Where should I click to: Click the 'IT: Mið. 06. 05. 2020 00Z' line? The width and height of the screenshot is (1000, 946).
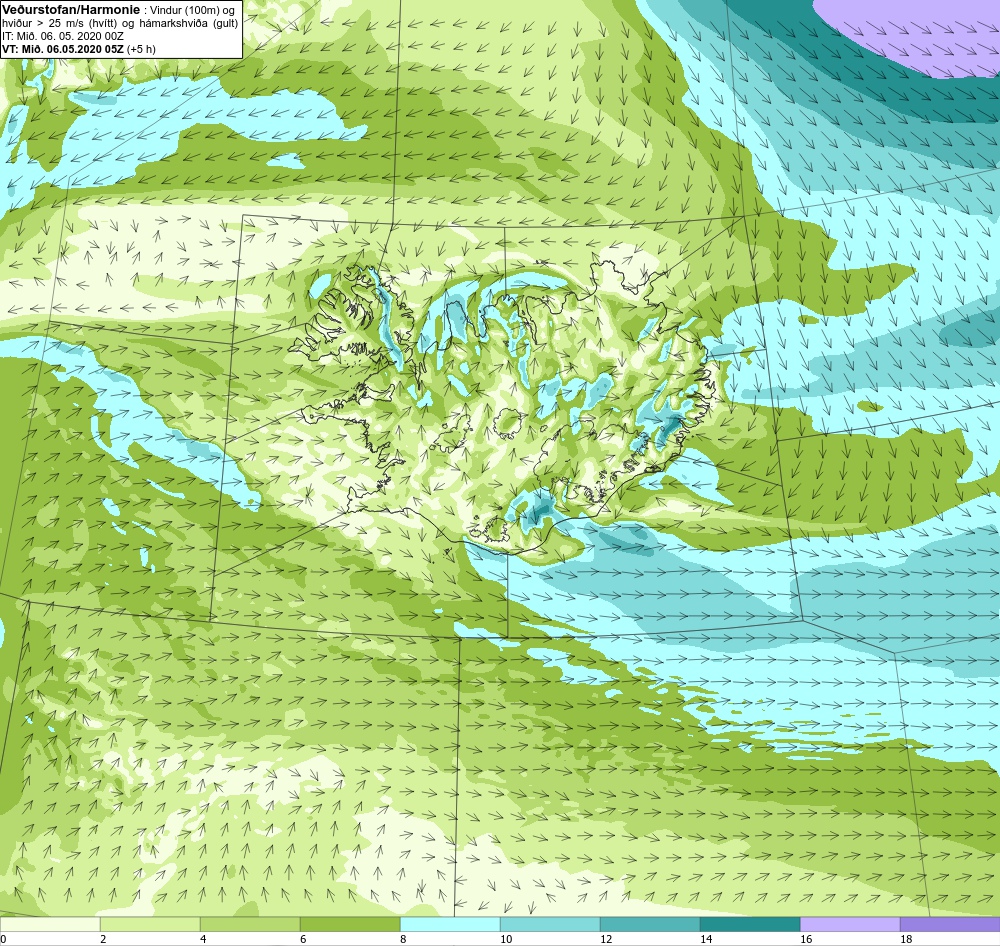pos(62,36)
